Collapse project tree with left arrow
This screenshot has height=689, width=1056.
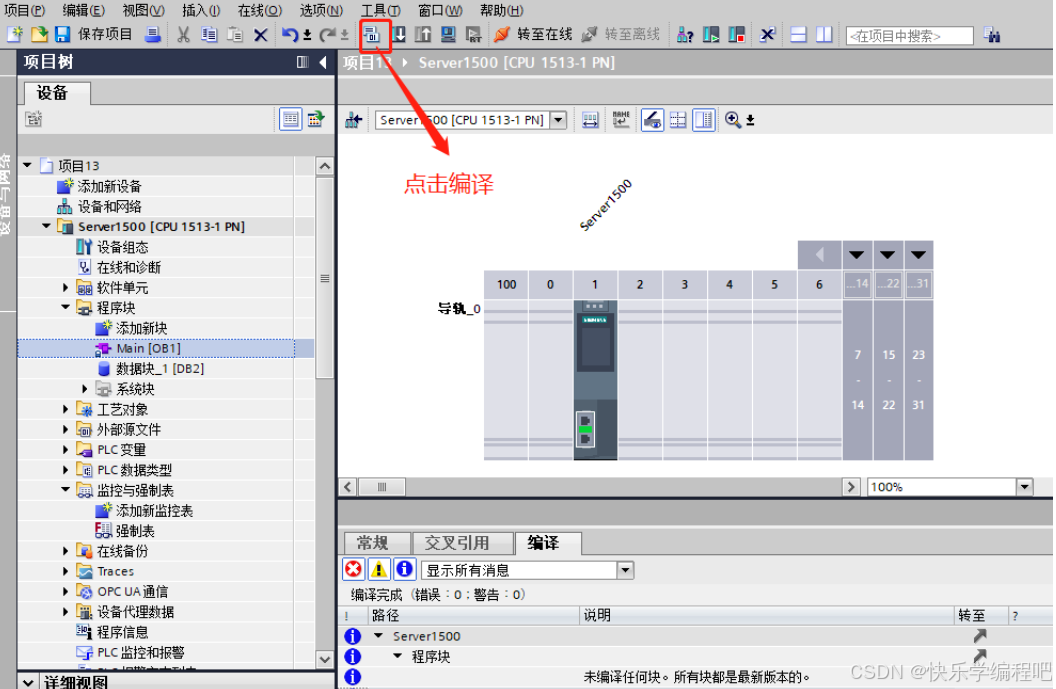tap(323, 62)
